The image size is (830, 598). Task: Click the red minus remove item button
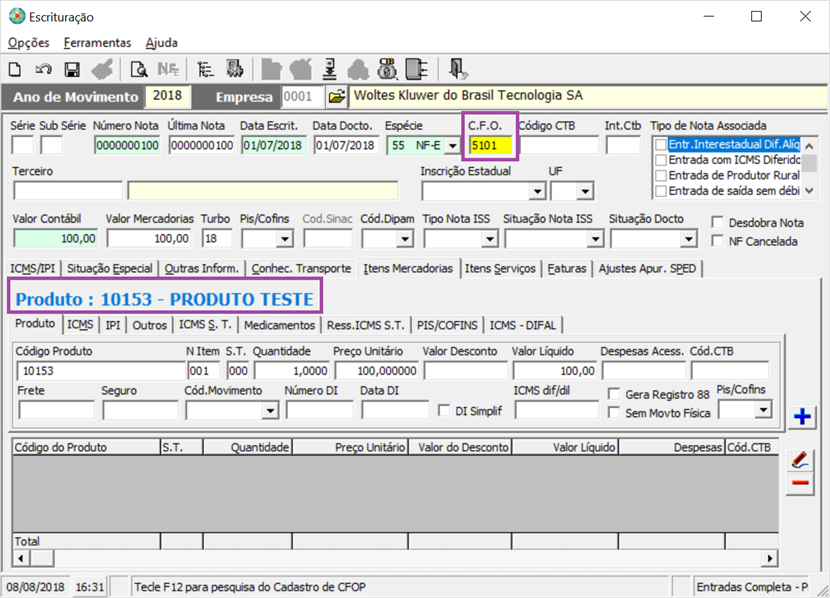(800, 484)
